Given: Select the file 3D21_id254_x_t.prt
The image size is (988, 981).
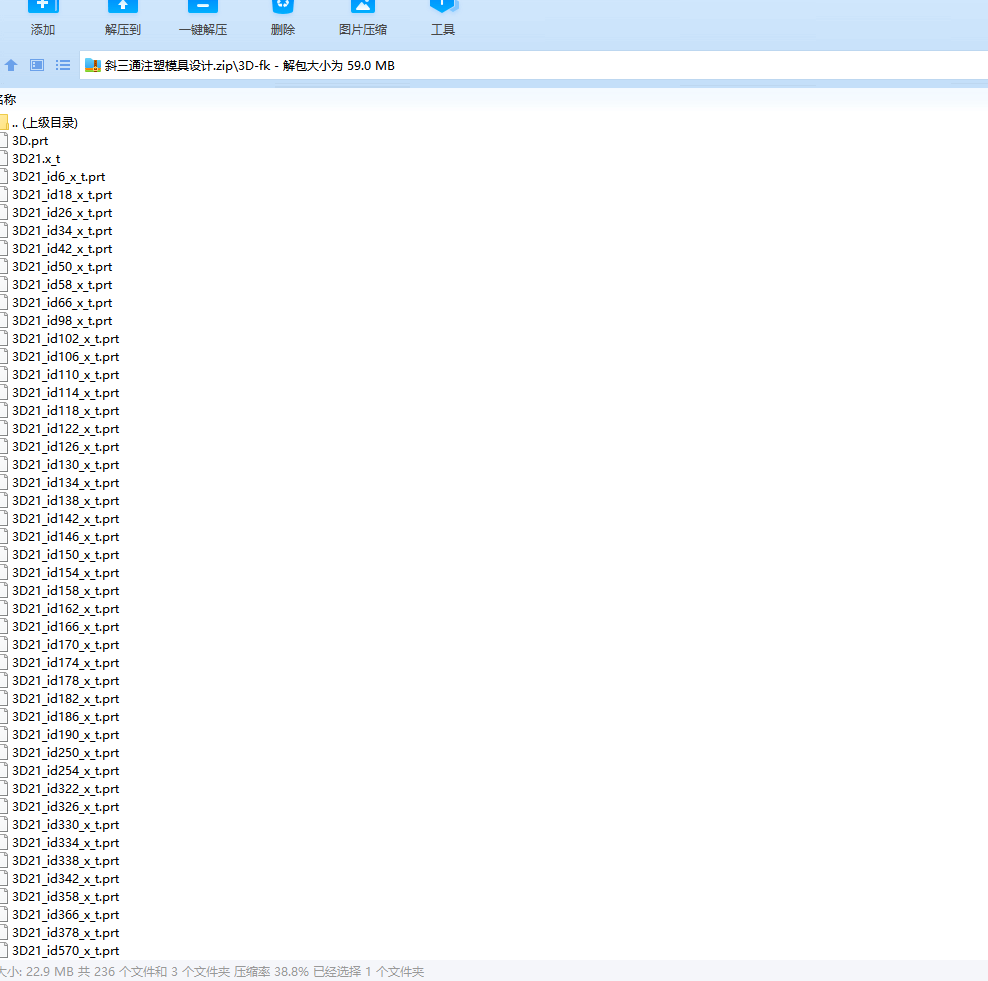Looking at the screenshot, I should [66, 771].
